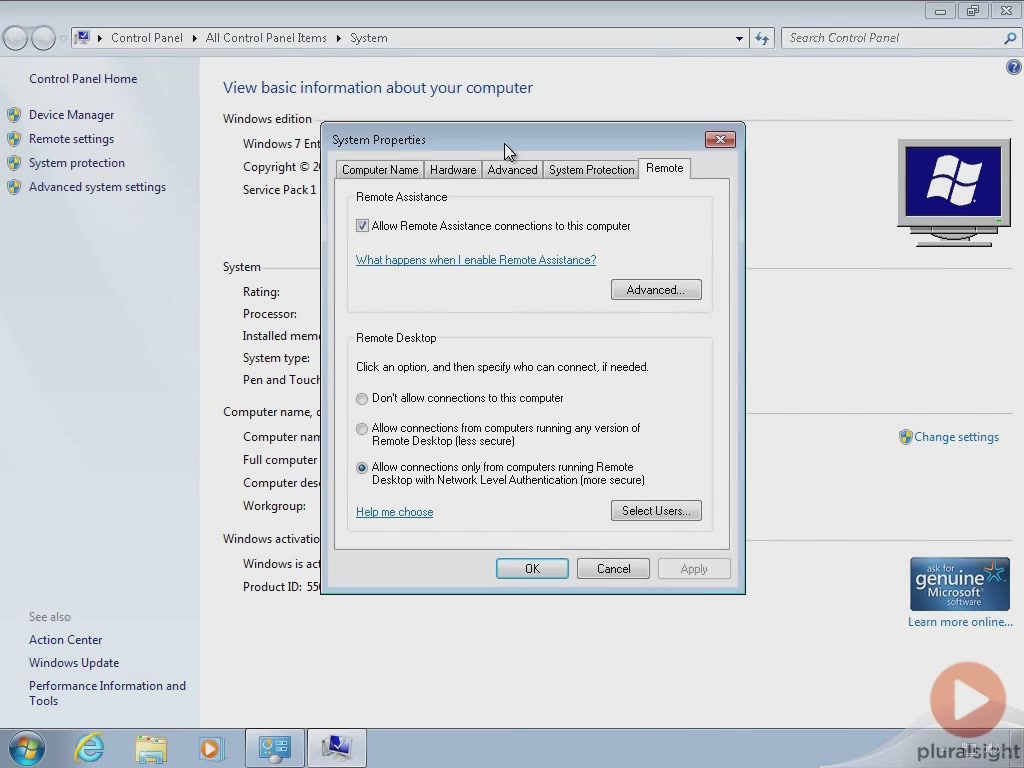
Task: Open Action Center link
Action: [65, 640]
